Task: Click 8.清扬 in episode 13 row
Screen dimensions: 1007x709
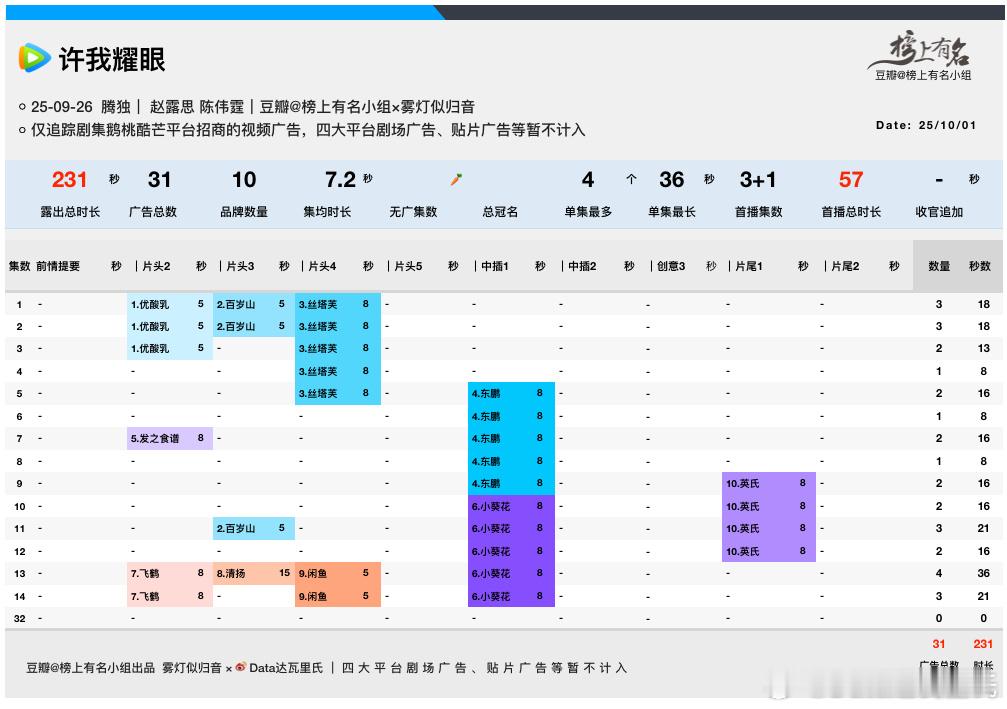Action: (x=231, y=573)
